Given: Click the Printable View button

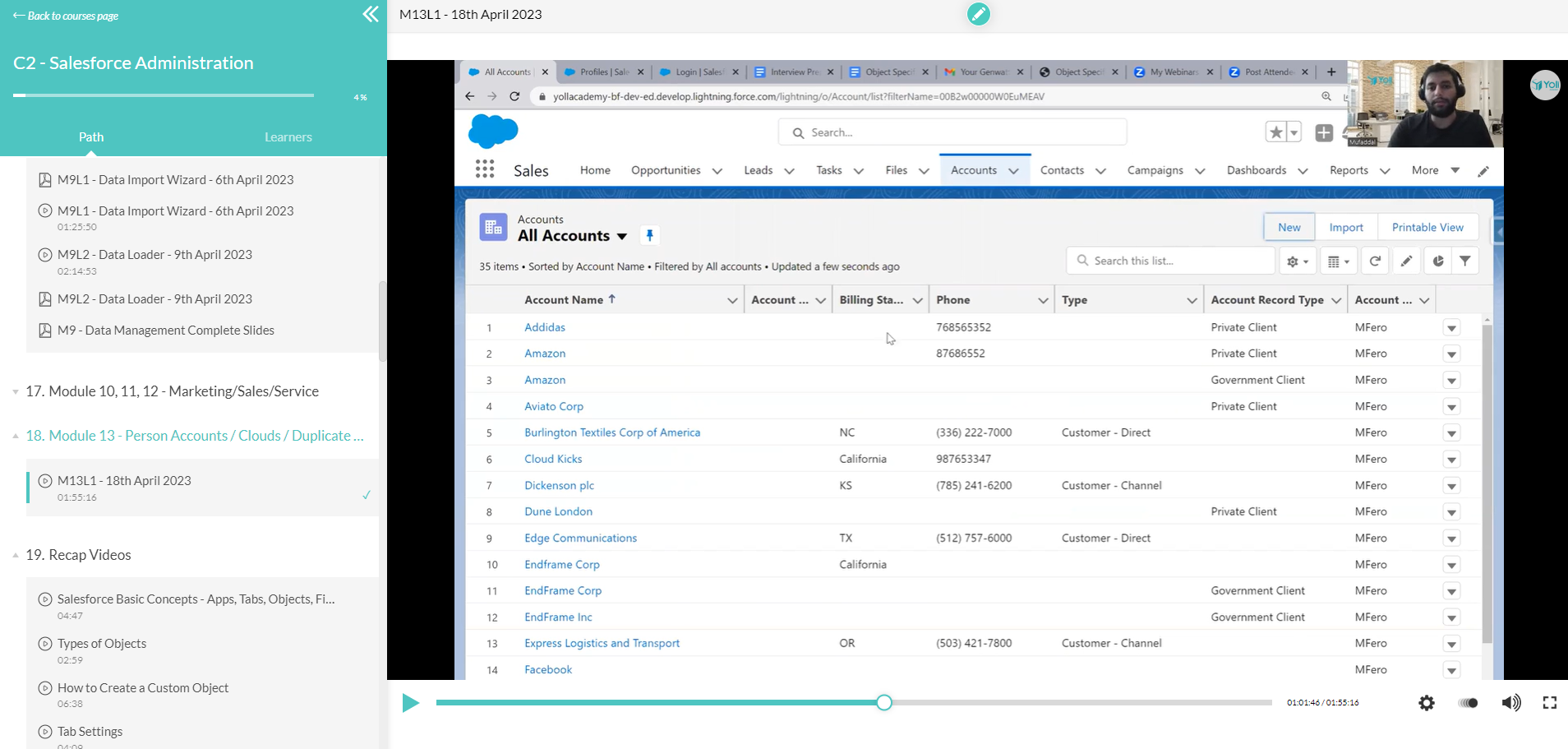Looking at the screenshot, I should click(1427, 228).
